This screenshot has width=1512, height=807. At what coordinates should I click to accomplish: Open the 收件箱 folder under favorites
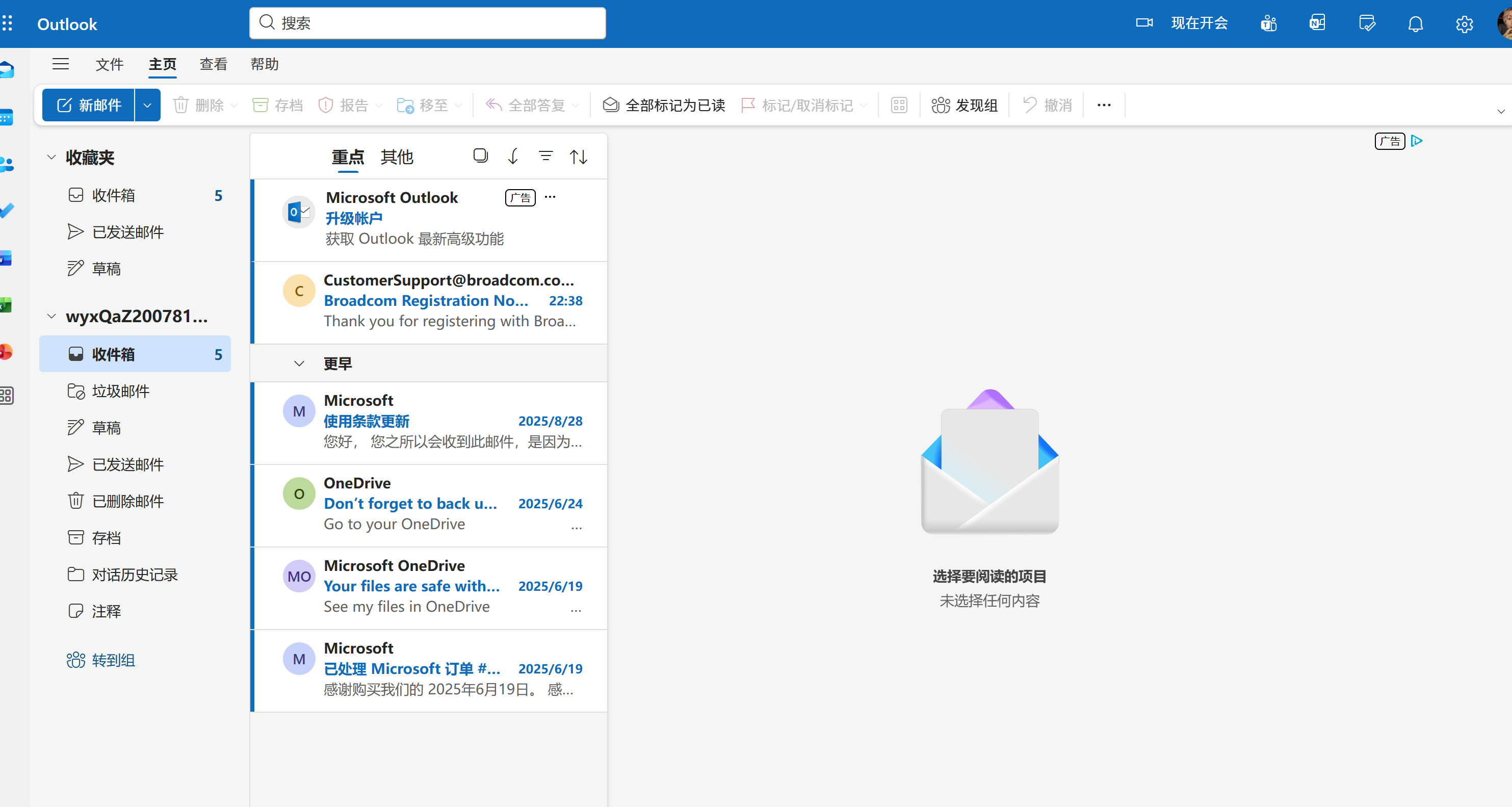point(135,195)
